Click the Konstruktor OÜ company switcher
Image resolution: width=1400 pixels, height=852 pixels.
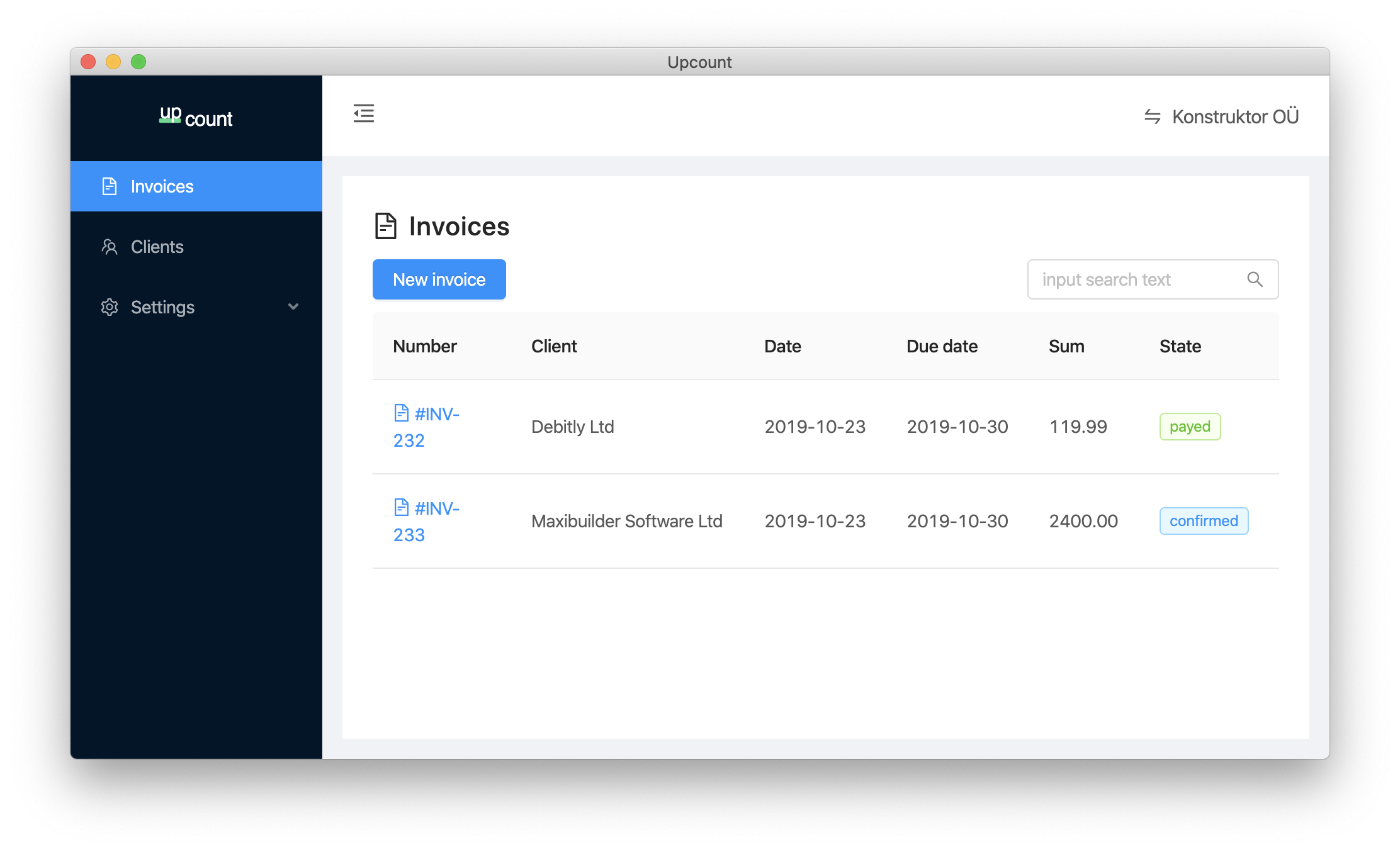[1225, 115]
